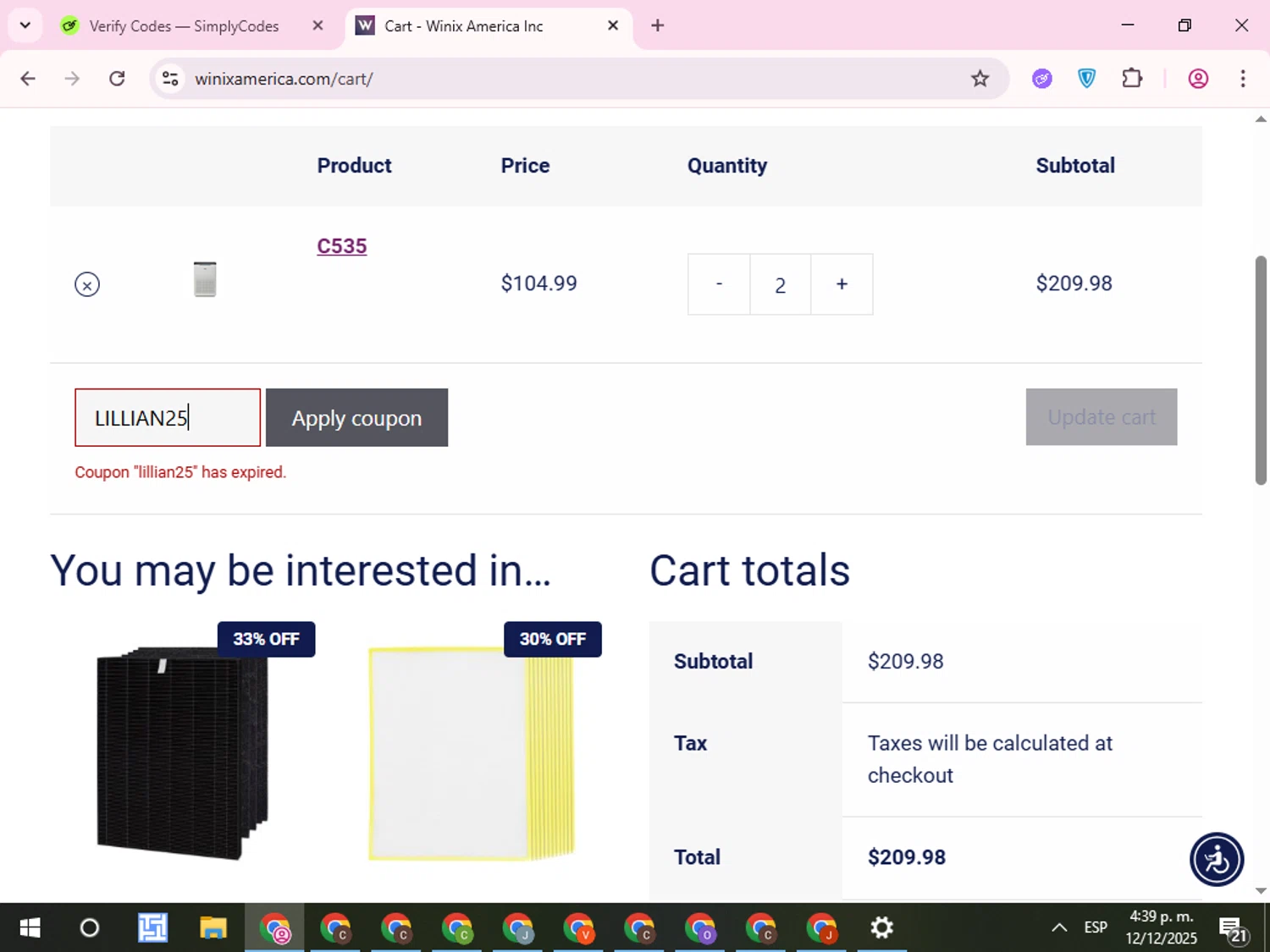Decrease C535 quantity with minus button
Image resolution: width=1270 pixels, height=952 pixels.
719,284
